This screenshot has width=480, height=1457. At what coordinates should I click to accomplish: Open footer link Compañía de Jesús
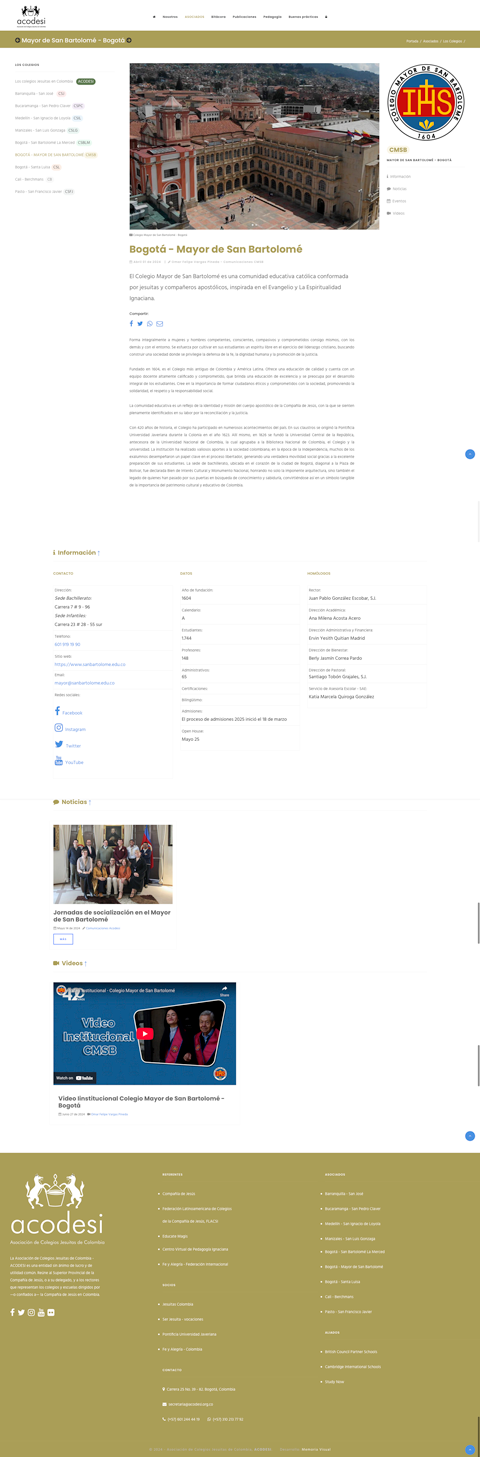tap(179, 1193)
